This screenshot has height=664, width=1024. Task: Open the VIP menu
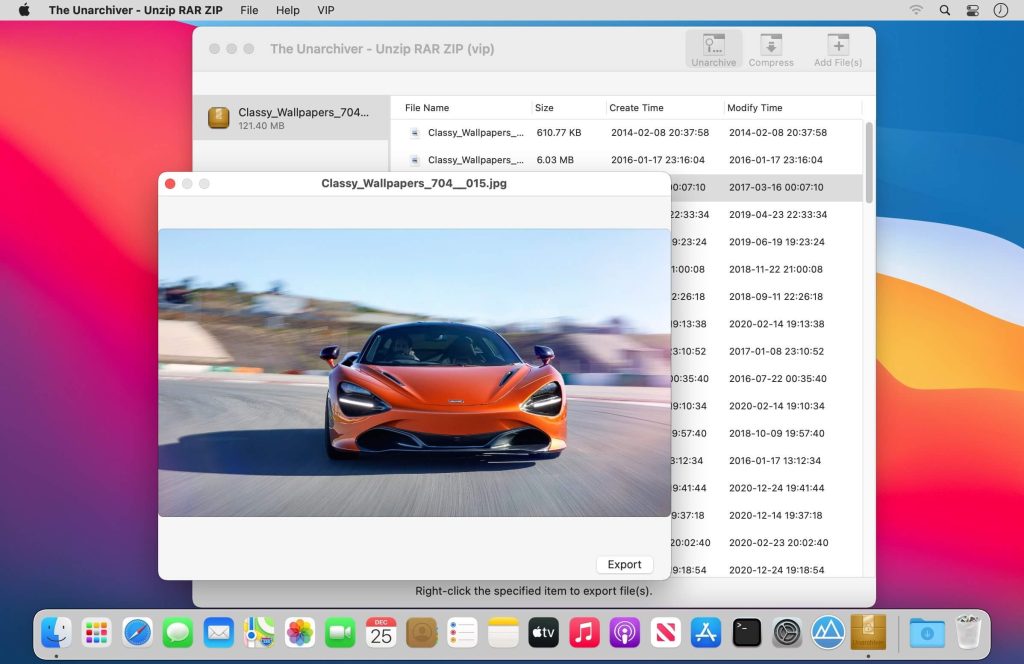coord(326,10)
